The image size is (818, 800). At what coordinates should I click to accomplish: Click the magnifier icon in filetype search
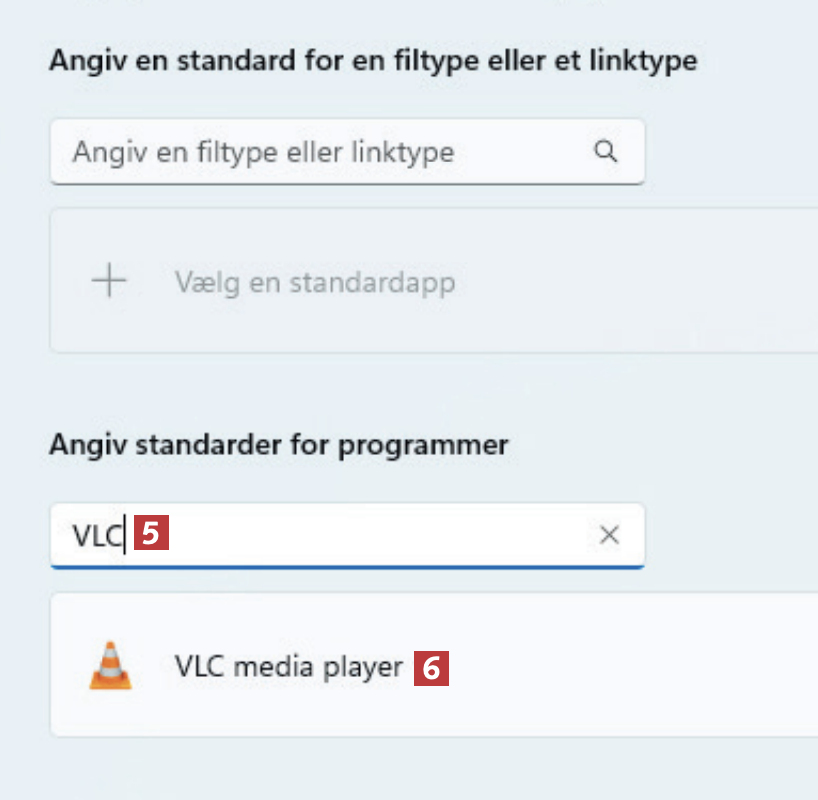coord(604,151)
